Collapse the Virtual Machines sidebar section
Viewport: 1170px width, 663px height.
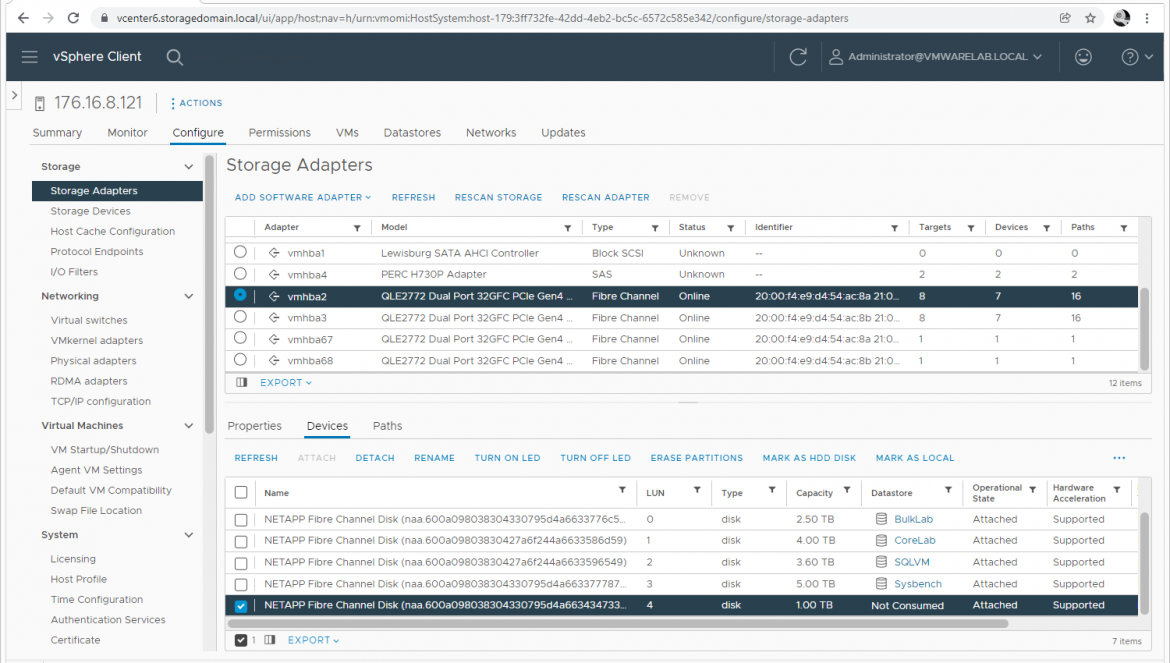tap(188, 426)
